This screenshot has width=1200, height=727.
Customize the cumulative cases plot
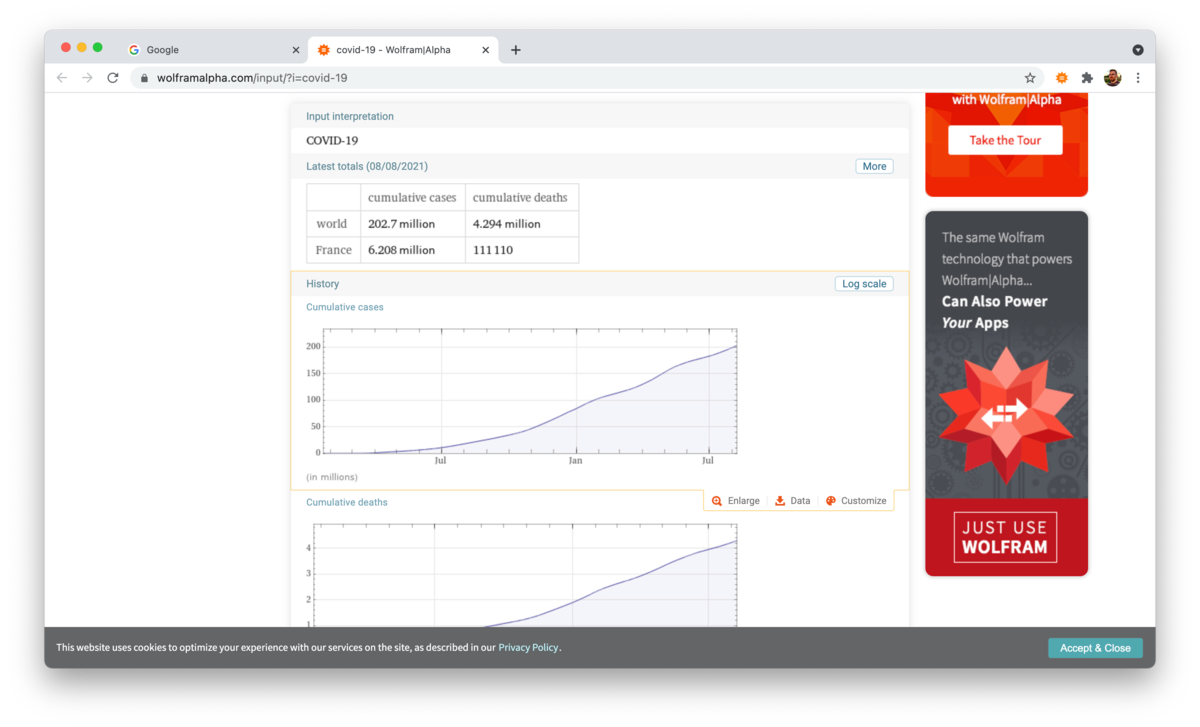click(856, 501)
